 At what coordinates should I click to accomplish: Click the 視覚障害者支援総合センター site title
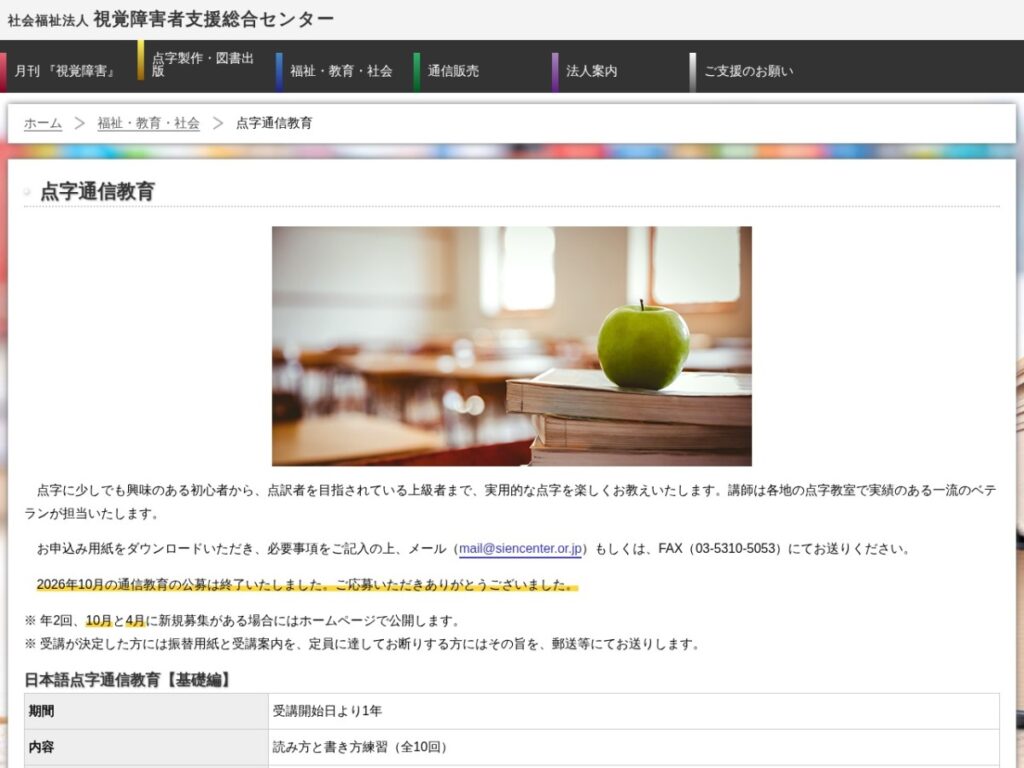213,20
